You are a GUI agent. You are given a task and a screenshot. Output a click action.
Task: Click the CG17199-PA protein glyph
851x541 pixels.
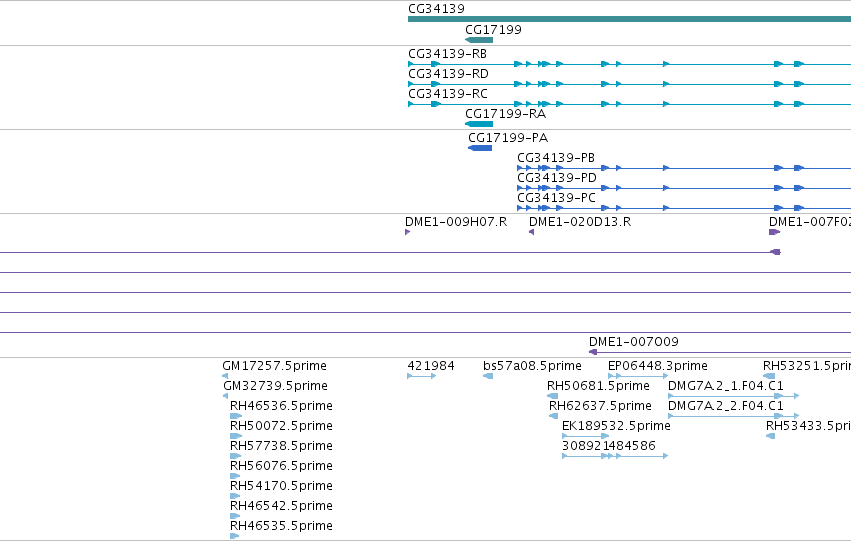[x=480, y=148]
